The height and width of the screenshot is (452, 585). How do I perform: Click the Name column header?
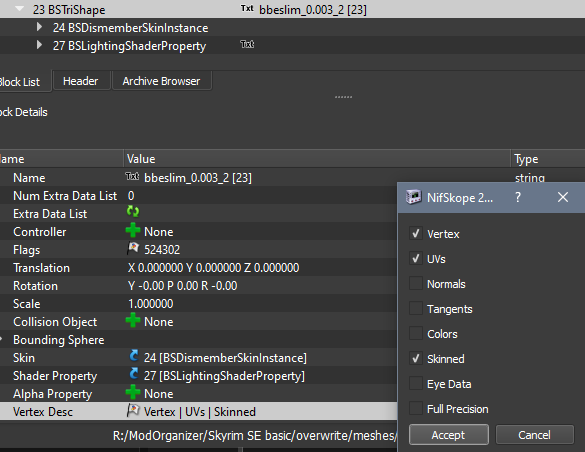point(62,159)
